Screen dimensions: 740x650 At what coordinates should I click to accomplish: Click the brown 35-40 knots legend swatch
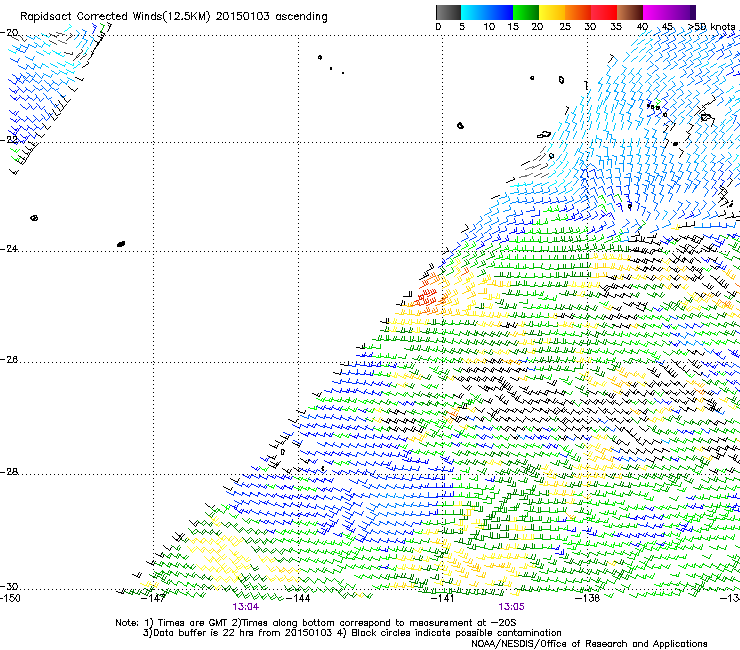[630, 12]
